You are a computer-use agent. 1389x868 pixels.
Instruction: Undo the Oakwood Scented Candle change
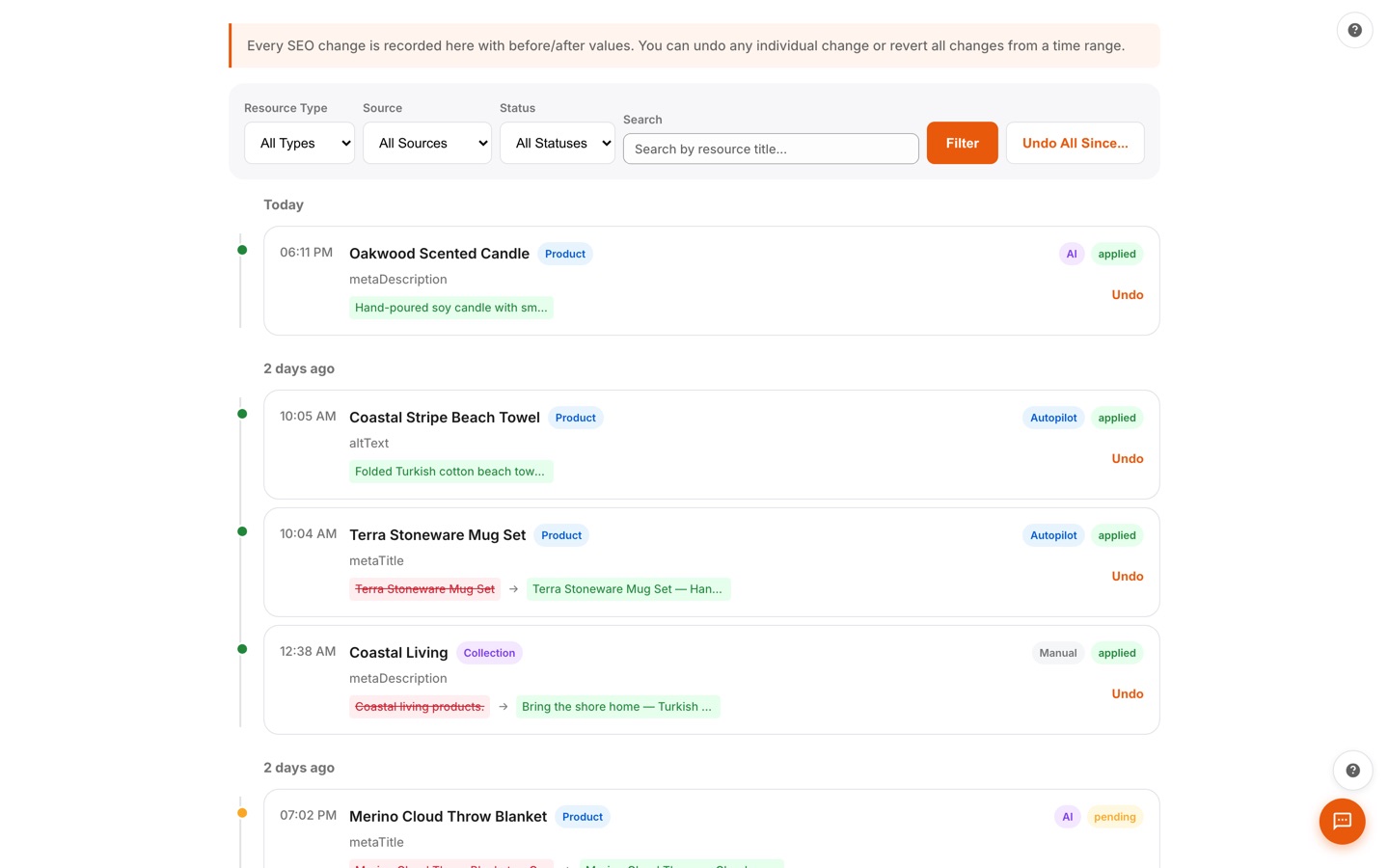coord(1127,295)
